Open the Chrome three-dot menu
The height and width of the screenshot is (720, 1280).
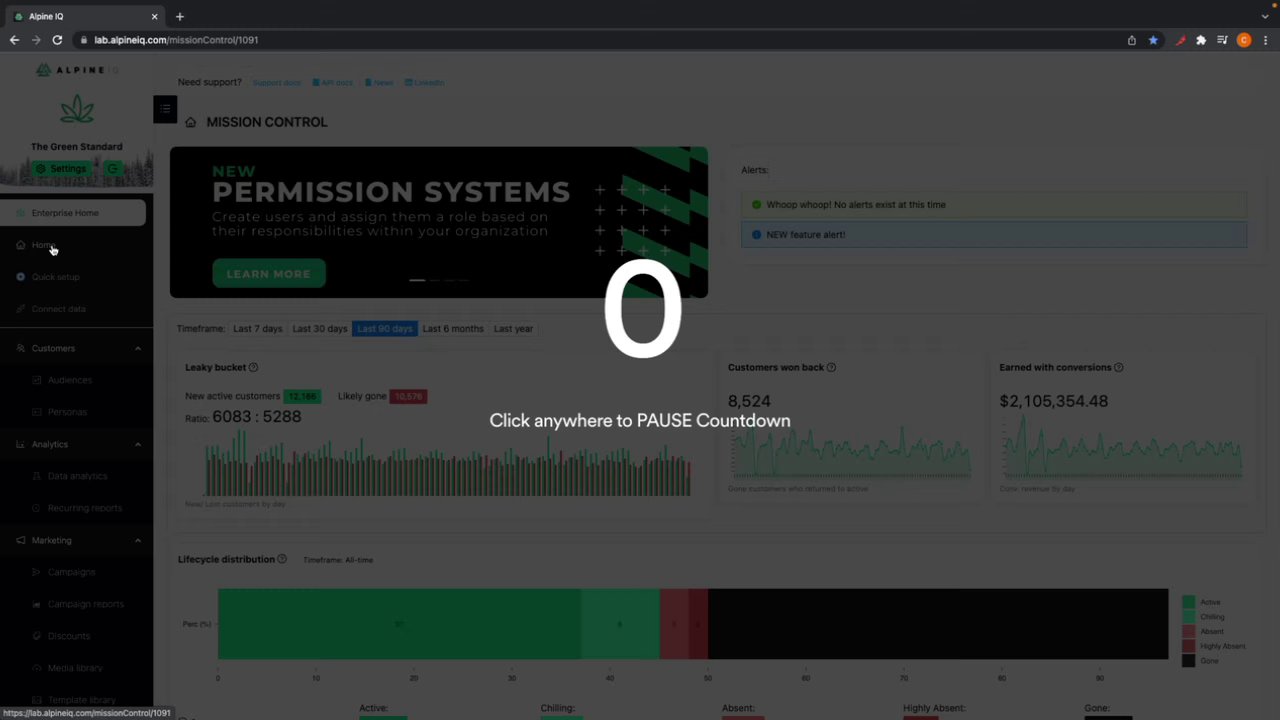tap(1266, 40)
